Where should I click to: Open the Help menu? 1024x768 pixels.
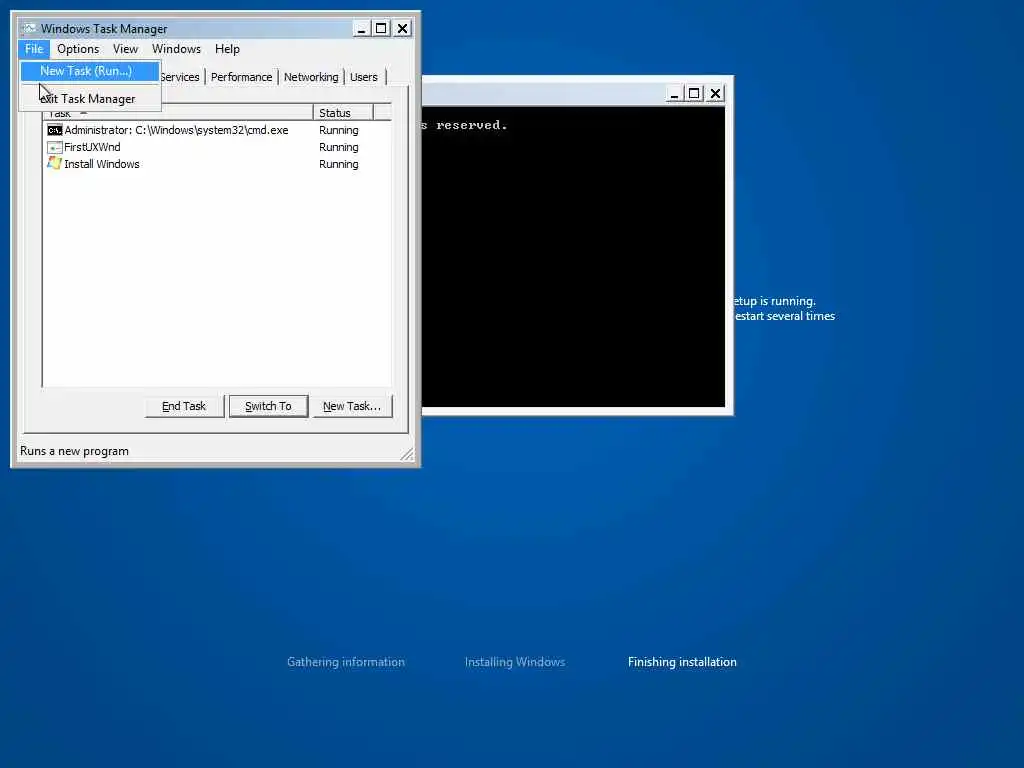point(227,49)
